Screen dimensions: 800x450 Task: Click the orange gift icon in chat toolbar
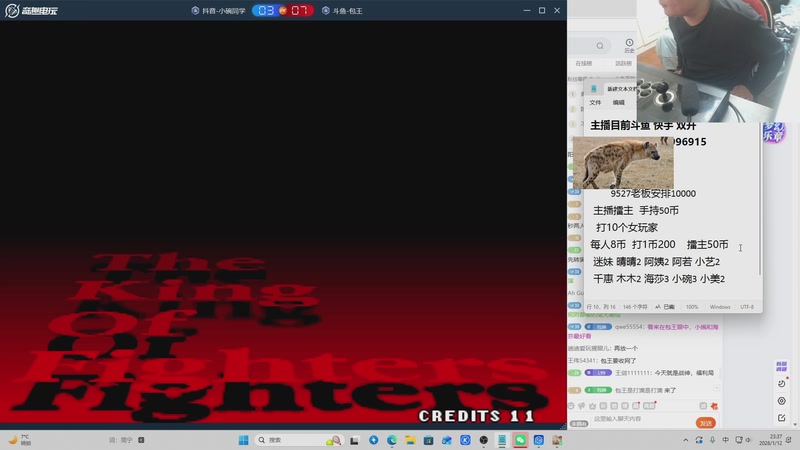point(714,406)
